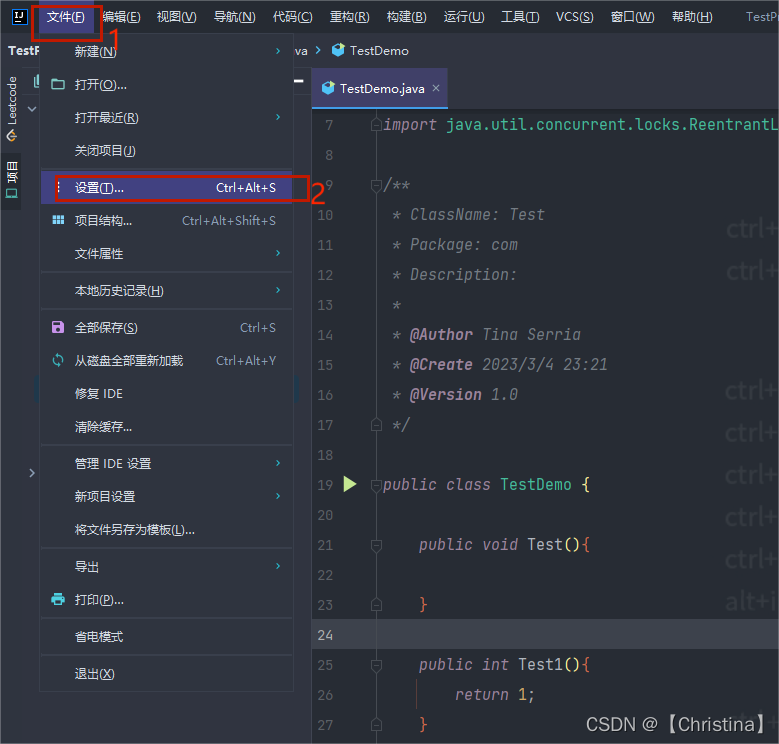Image resolution: width=779 pixels, height=744 pixels.
Task: Click the TestDemo breadcrumb item
Action: click(x=370, y=50)
